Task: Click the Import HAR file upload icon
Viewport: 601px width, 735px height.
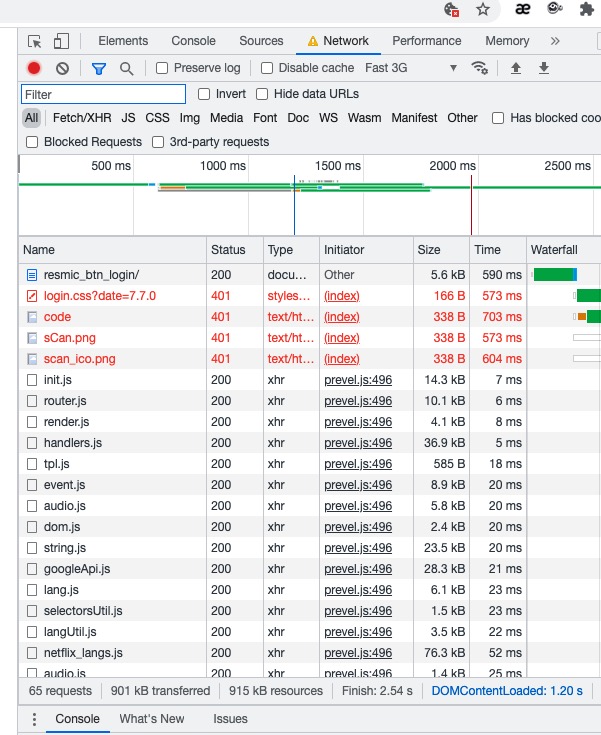Action: [x=516, y=68]
